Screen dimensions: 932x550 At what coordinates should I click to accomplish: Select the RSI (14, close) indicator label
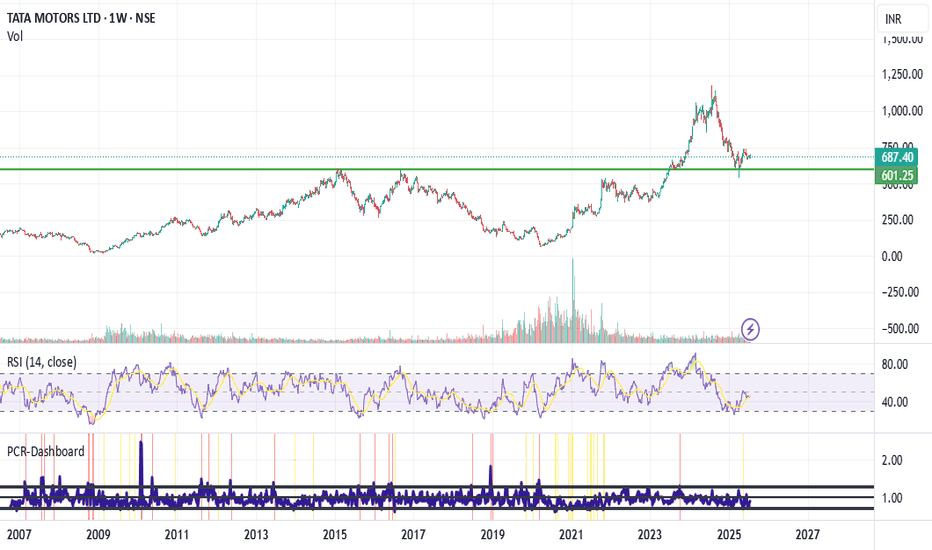(x=42, y=362)
